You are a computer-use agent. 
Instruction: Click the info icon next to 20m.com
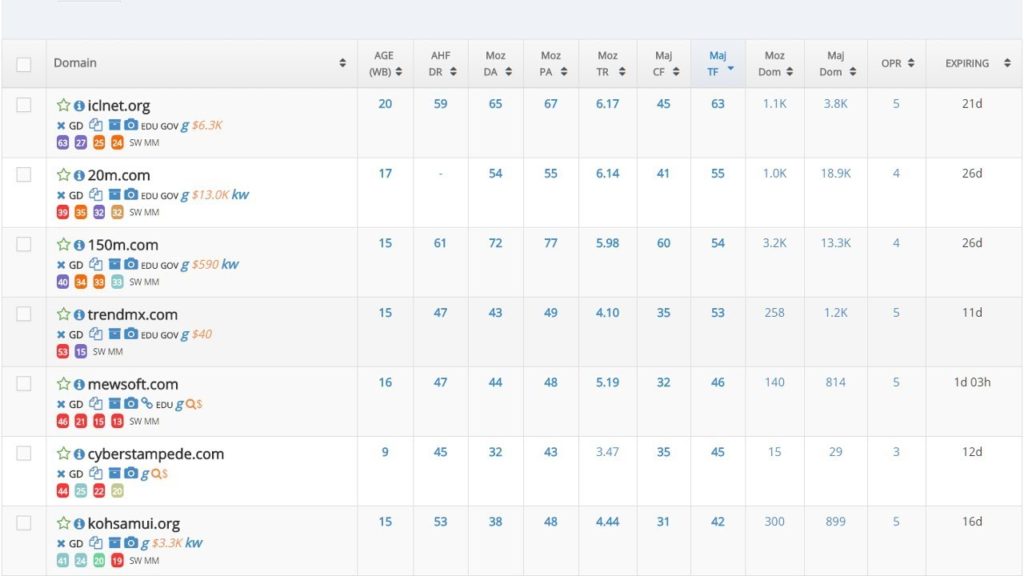[x=79, y=176]
